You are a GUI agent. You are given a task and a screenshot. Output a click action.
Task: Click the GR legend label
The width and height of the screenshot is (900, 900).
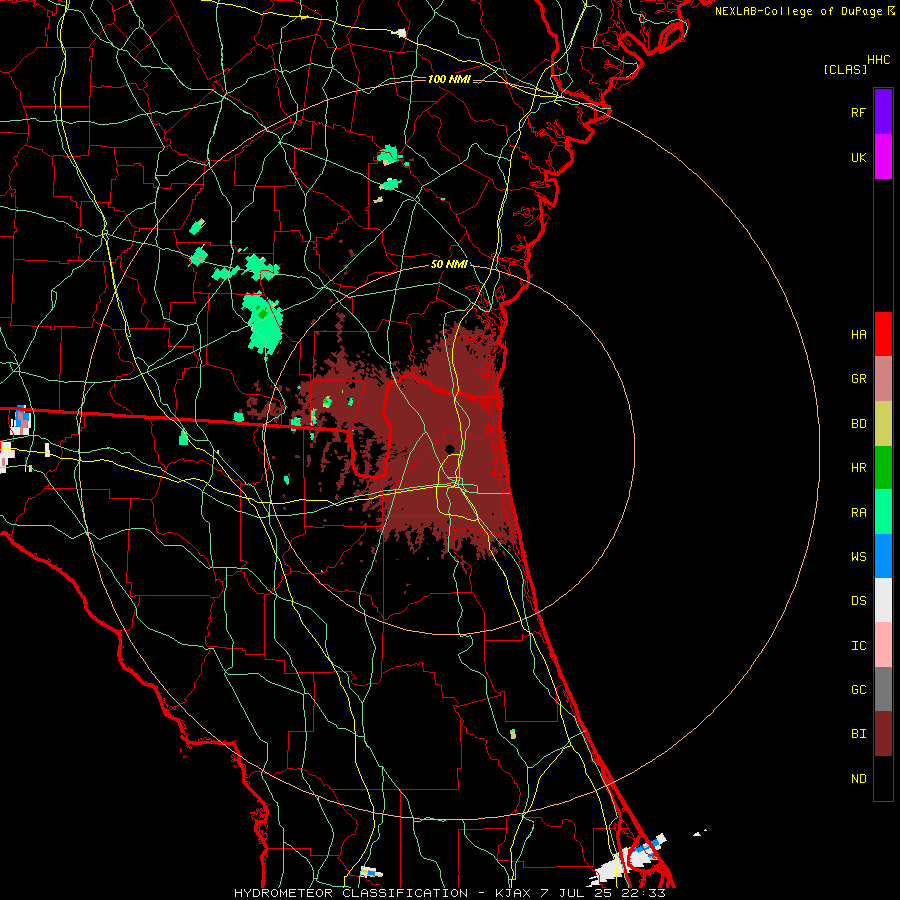[859, 379]
